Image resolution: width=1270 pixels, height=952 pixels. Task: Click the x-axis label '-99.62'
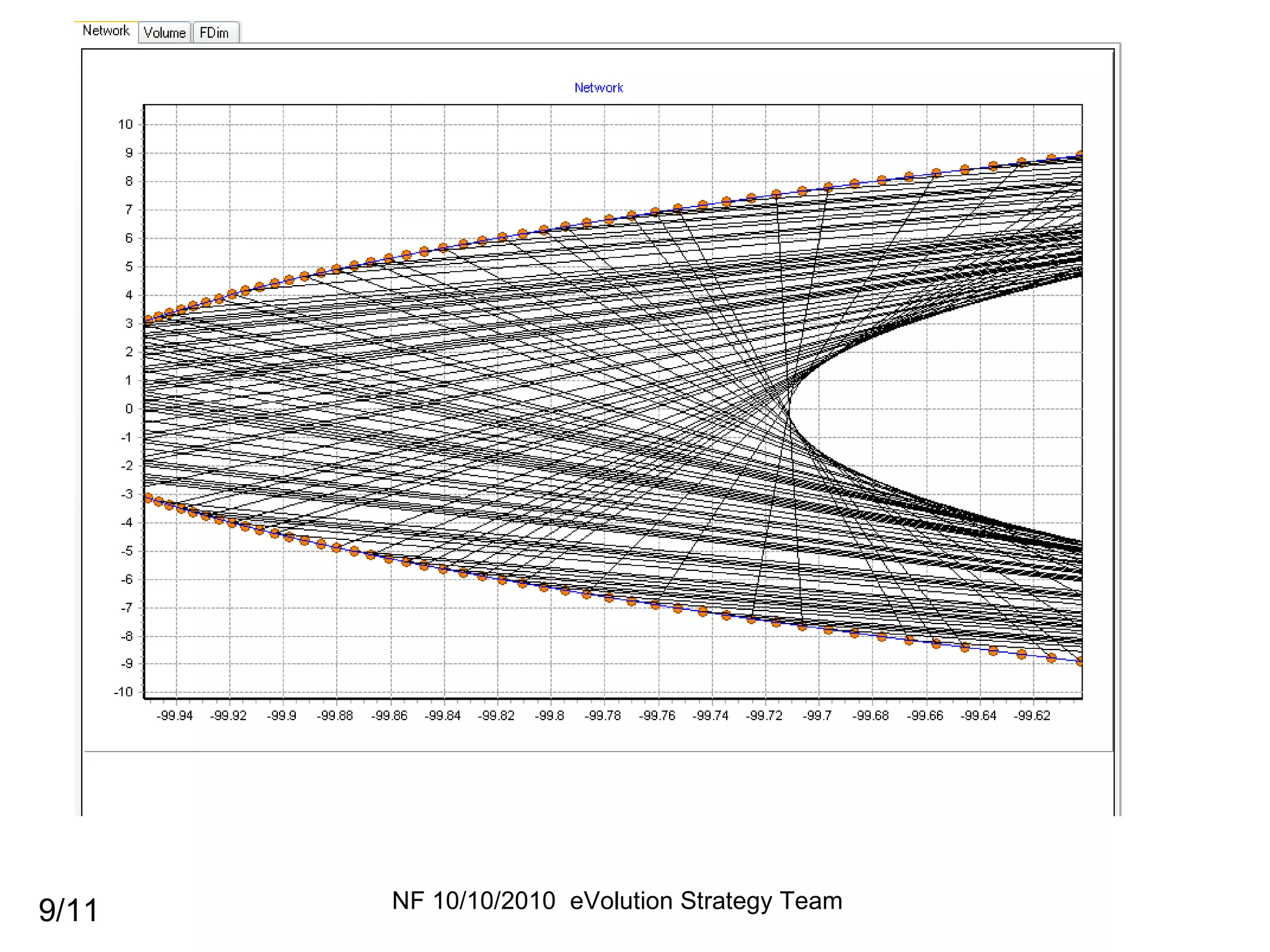1032,716
